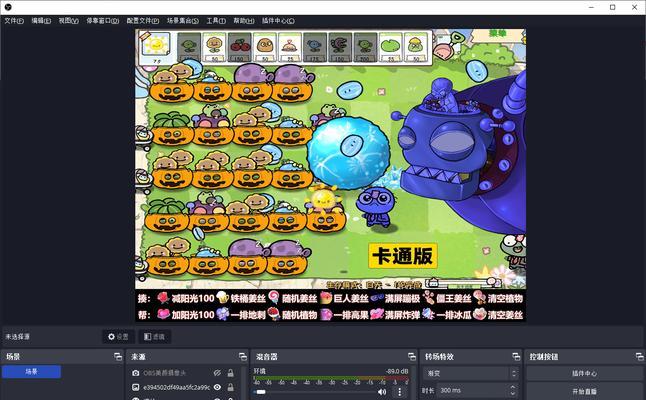Image resolution: width=646 pixels, height=400 pixels.
Task: Open the 渐变 transition dropdown
Action: click(x=470, y=373)
